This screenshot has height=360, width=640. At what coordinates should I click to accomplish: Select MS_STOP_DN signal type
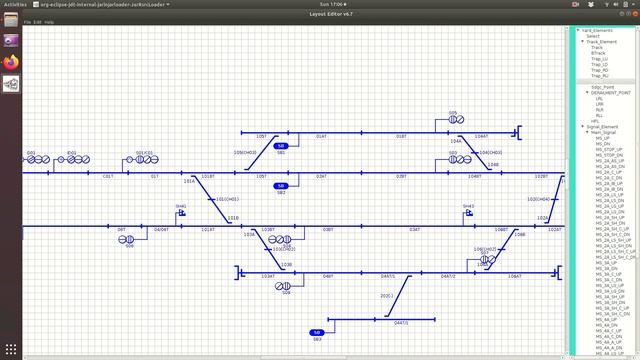click(609, 155)
